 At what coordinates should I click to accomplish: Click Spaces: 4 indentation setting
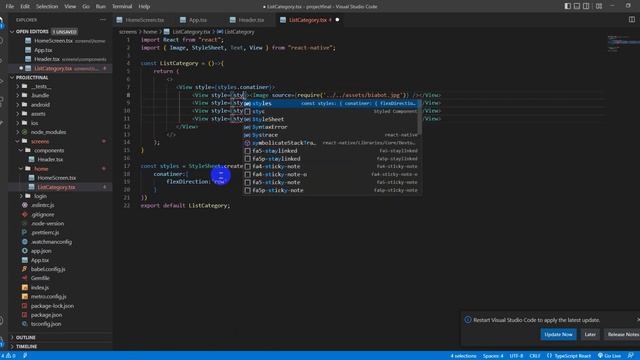pos(493,356)
